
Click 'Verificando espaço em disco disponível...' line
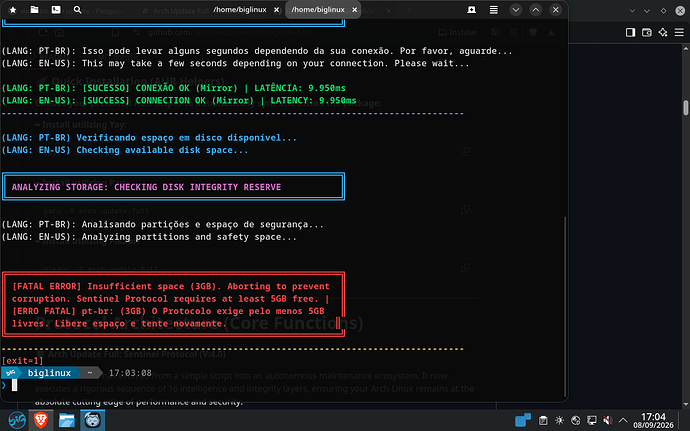(149, 138)
